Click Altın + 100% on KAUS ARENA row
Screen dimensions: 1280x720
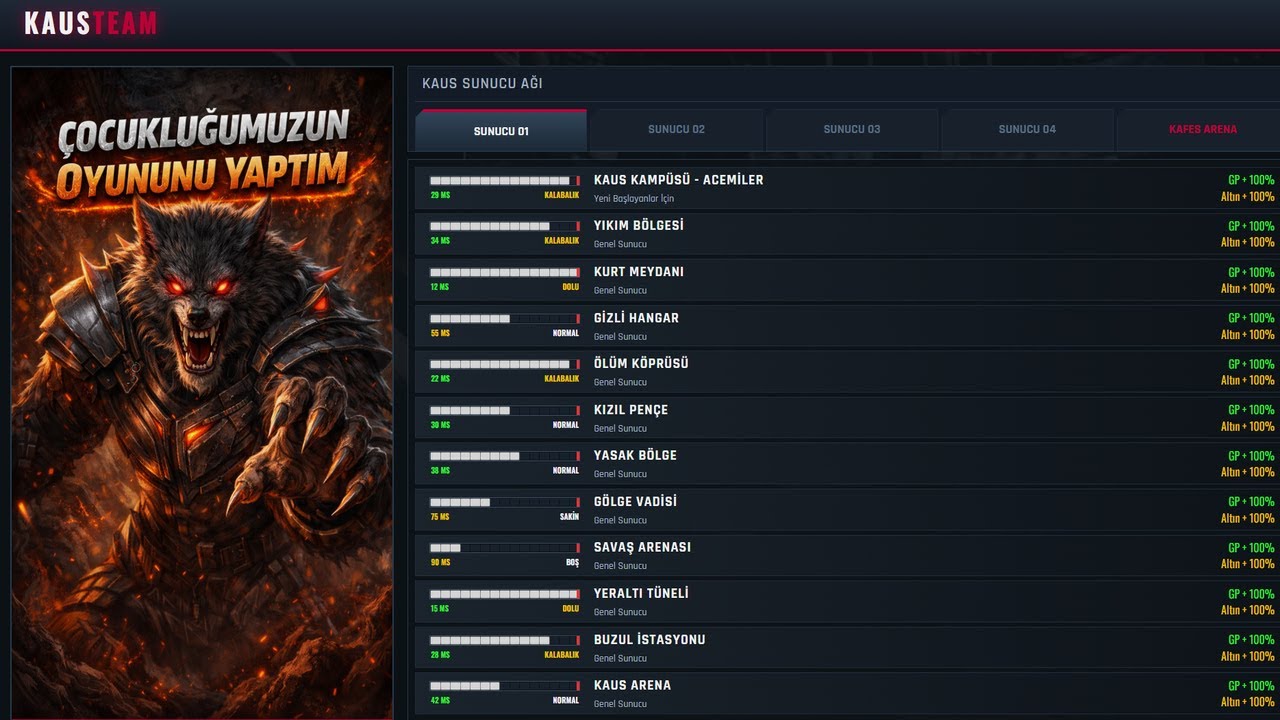pos(1248,702)
